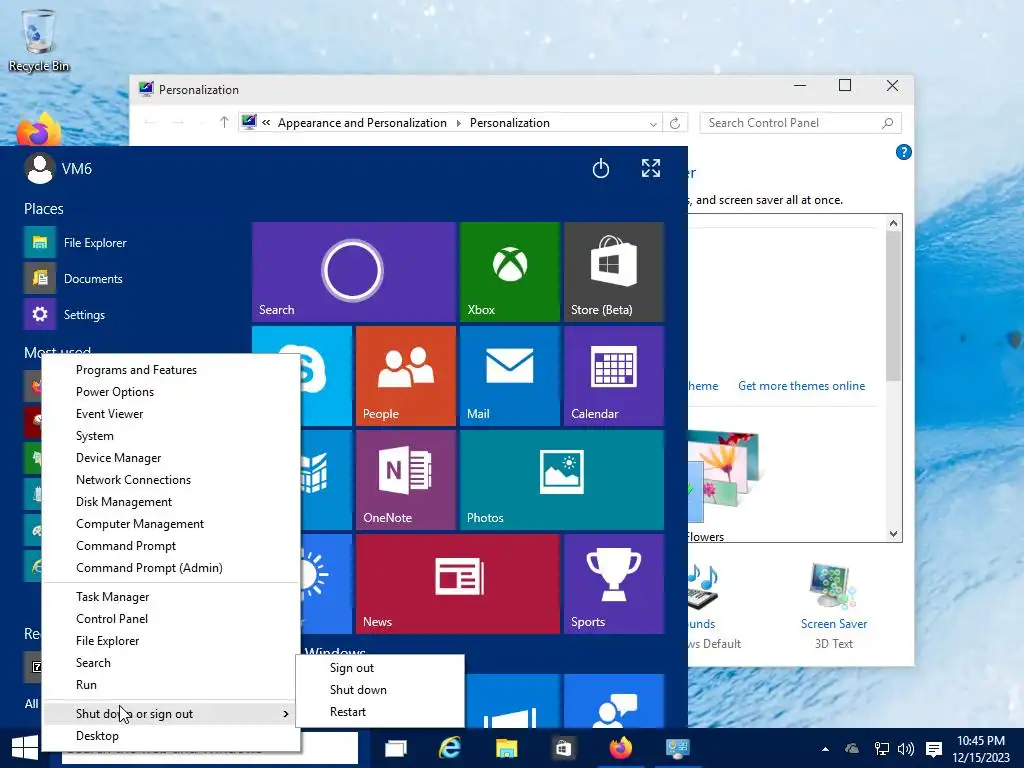Open the Xbox tile
Viewport: 1024px width, 768px height.
[510, 272]
